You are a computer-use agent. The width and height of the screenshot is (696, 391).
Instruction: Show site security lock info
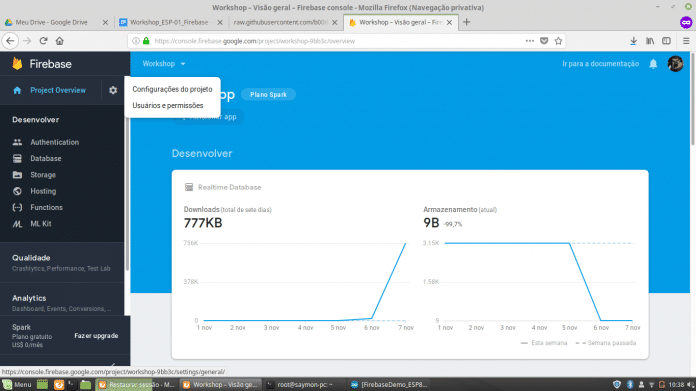pyautogui.click(x=146, y=41)
